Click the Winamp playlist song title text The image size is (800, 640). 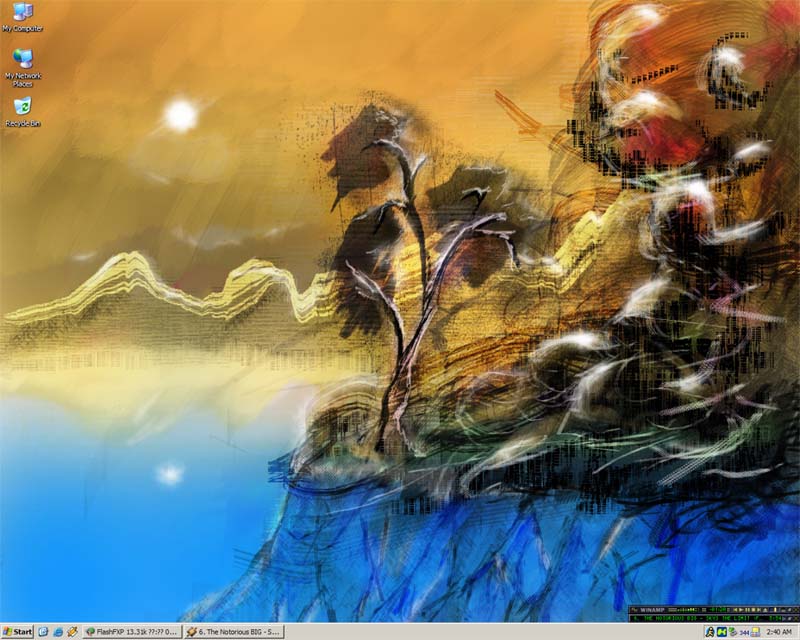tap(698, 619)
